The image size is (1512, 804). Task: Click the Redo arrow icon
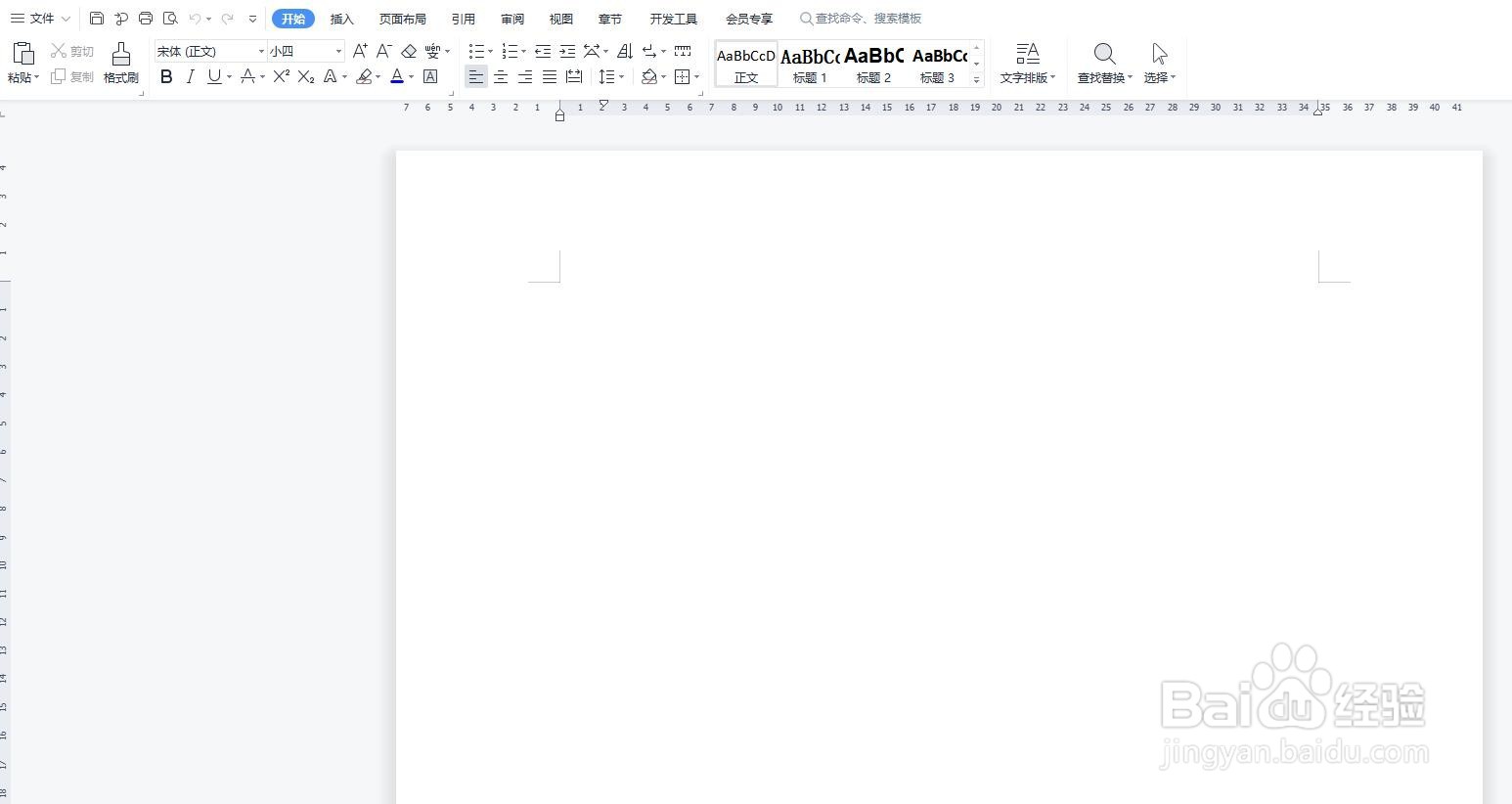(x=228, y=19)
